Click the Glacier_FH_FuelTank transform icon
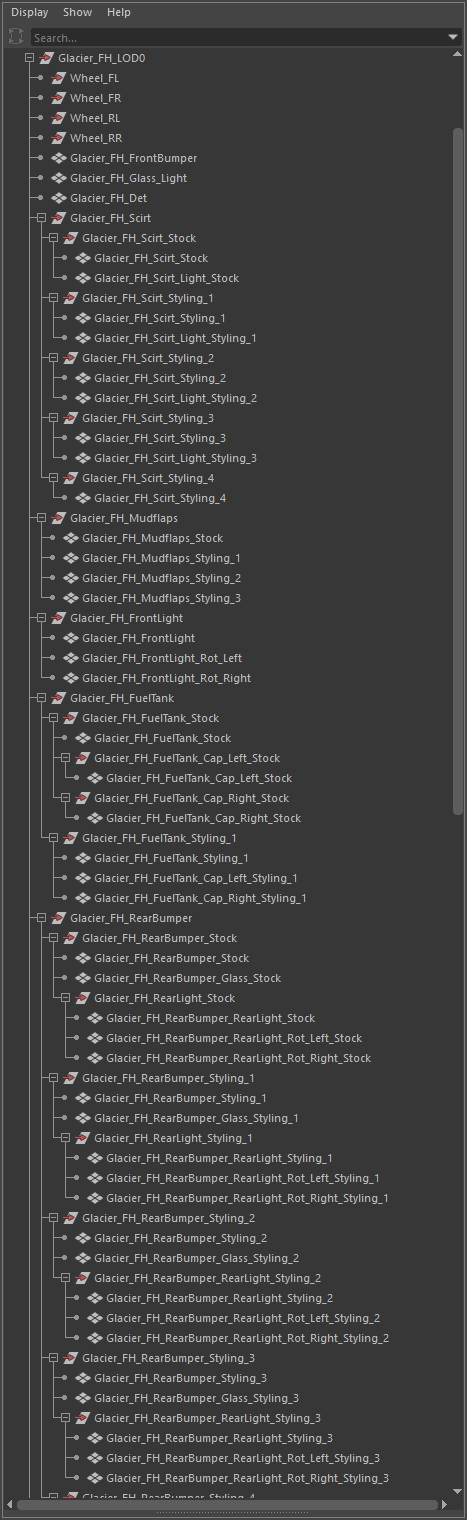467x1520 pixels. click(x=58, y=698)
